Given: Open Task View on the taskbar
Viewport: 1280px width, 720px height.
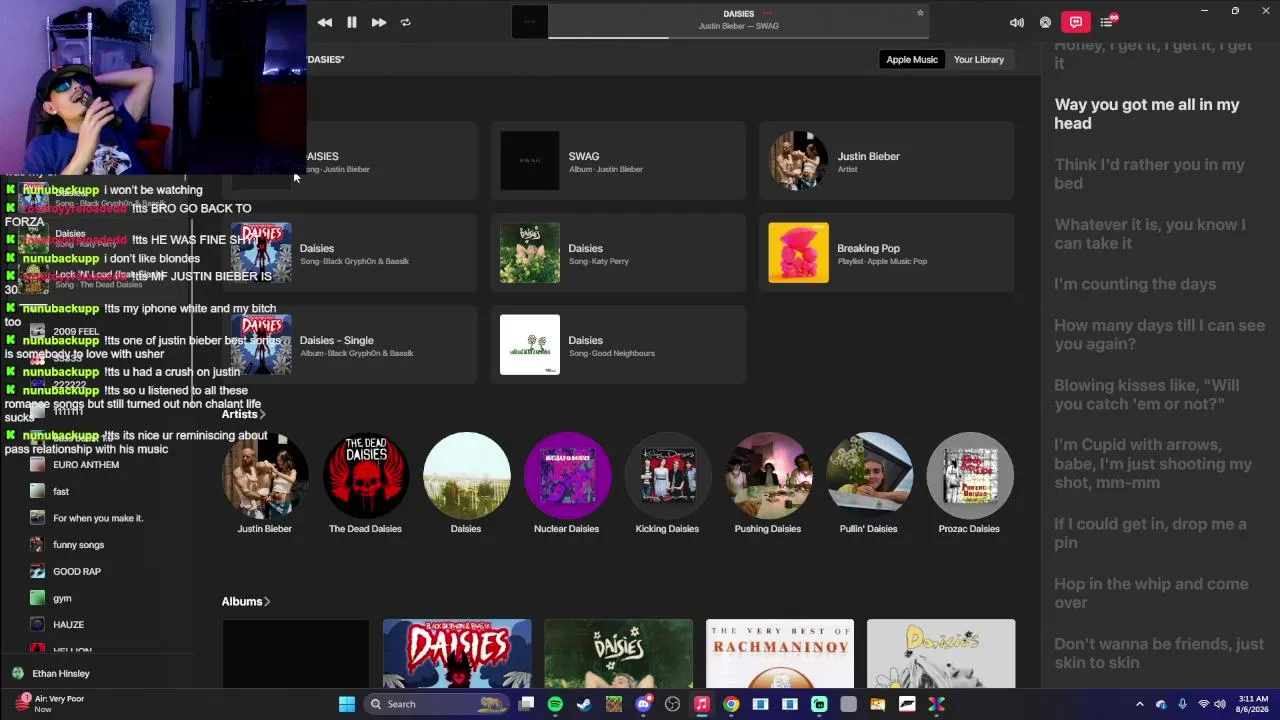Looking at the screenshot, I should (527, 704).
